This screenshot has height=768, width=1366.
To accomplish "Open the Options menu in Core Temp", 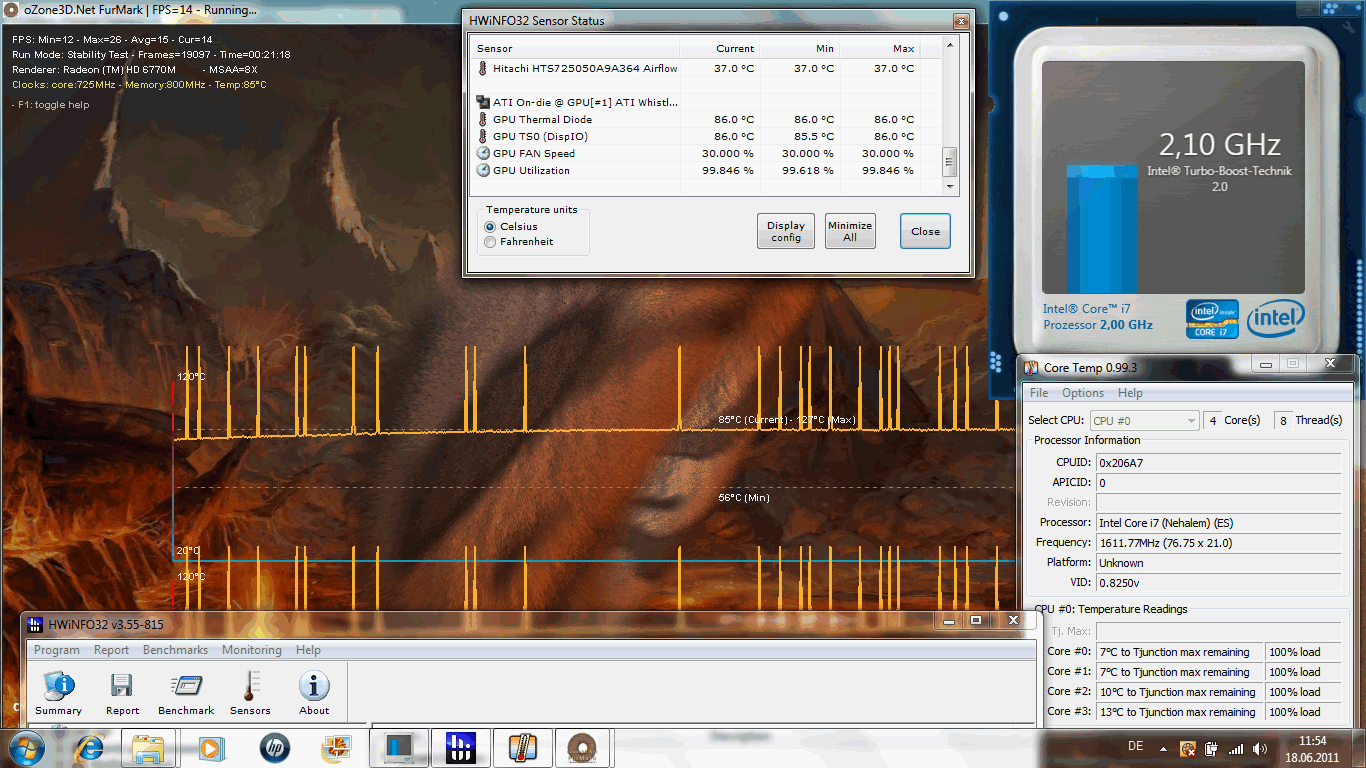I will [x=1083, y=393].
